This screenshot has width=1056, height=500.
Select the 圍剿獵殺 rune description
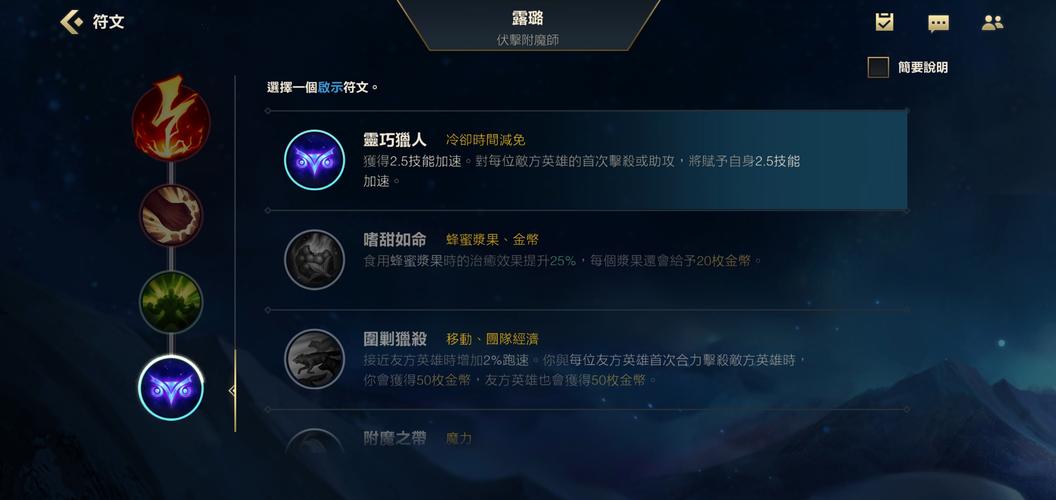(x=584, y=370)
